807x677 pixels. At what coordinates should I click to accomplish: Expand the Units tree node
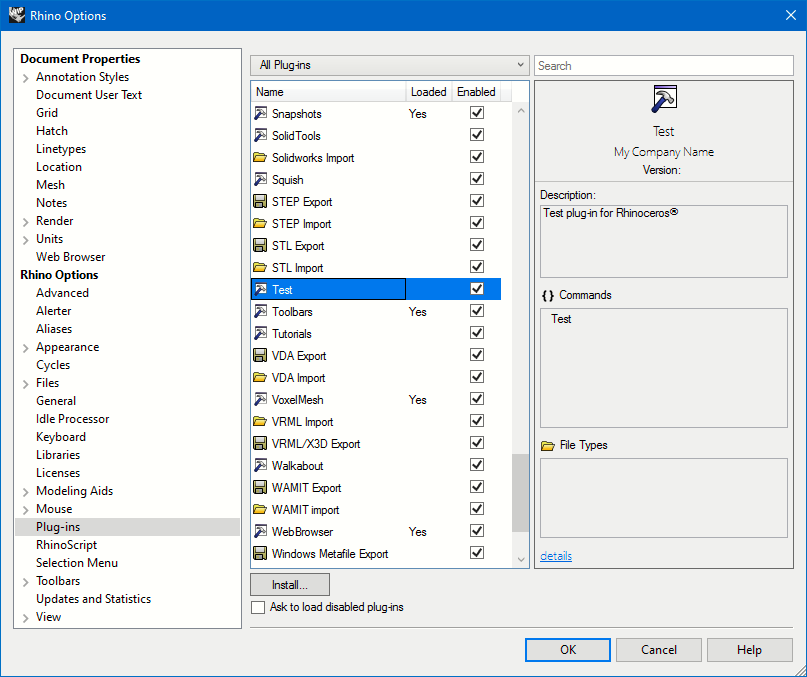pyautogui.click(x=26, y=240)
